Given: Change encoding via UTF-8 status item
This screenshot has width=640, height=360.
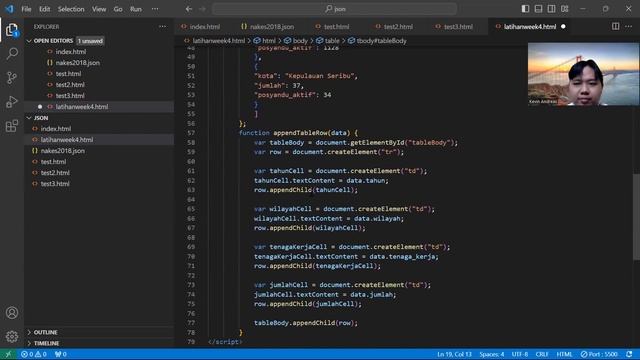Looking at the screenshot, I should tap(520, 354).
